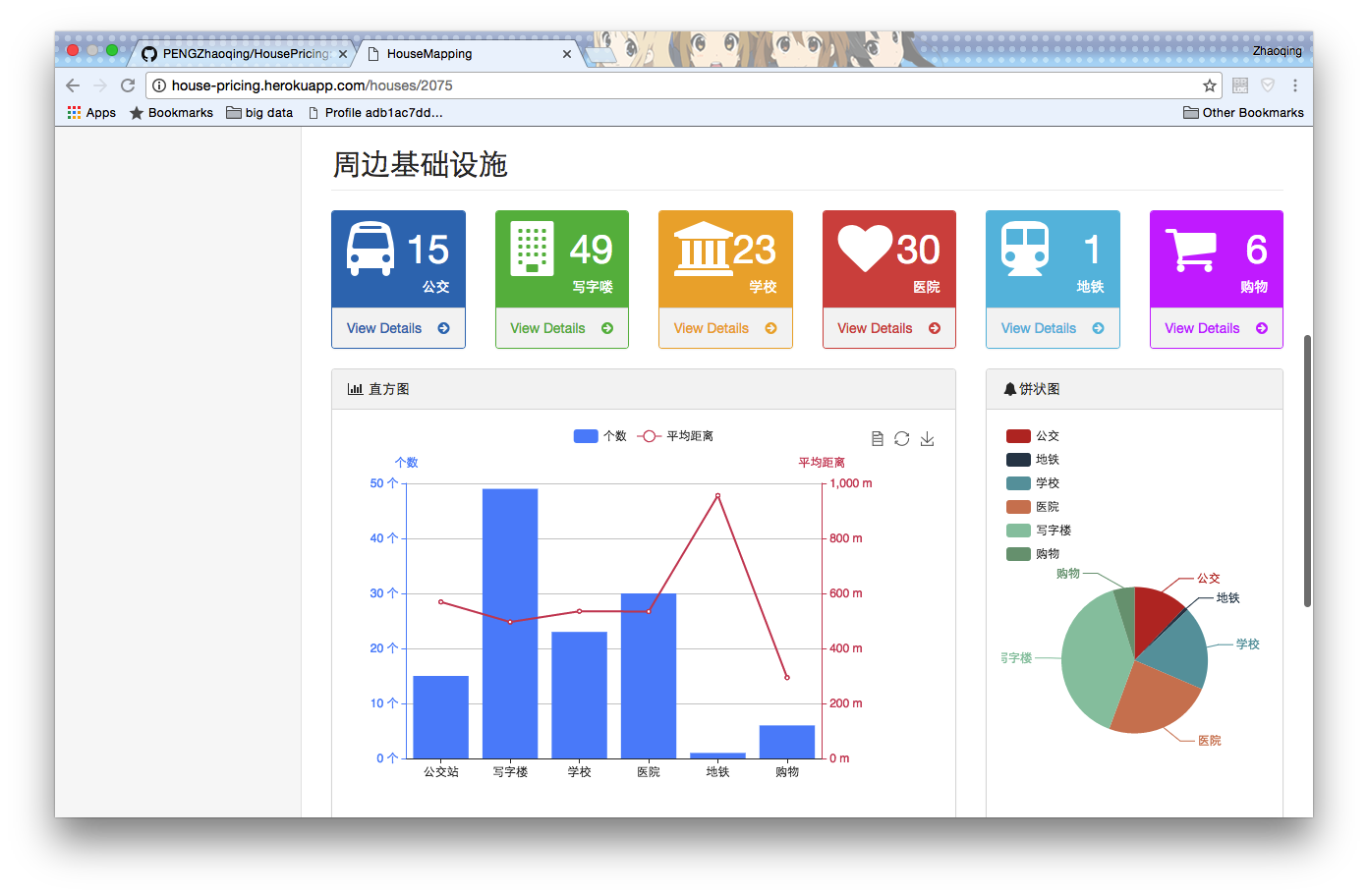Toggle the 平均距离 series in the histogram legend
The height and width of the screenshot is (896, 1368).
coord(674,435)
